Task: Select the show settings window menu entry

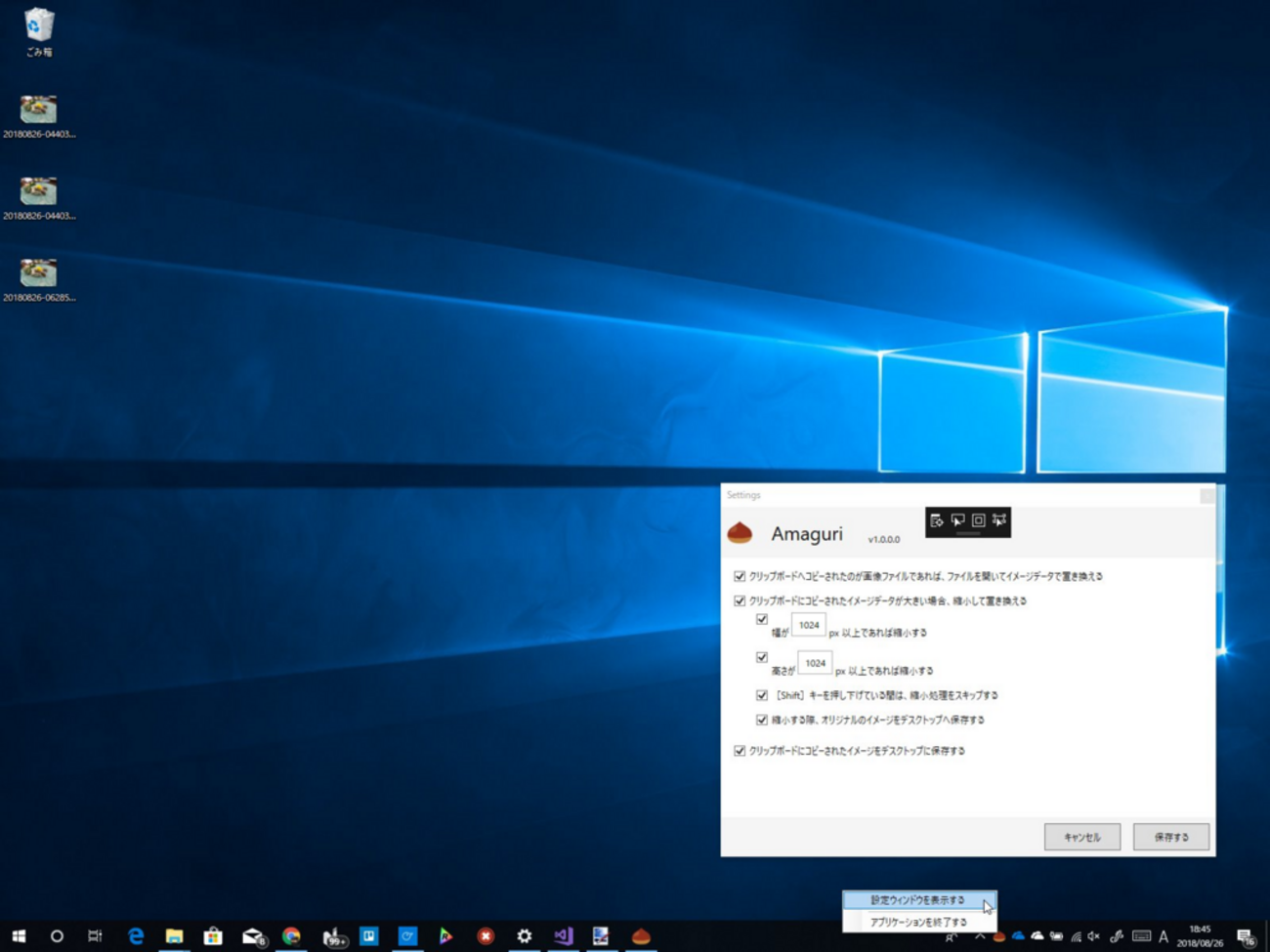Action: point(919,900)
